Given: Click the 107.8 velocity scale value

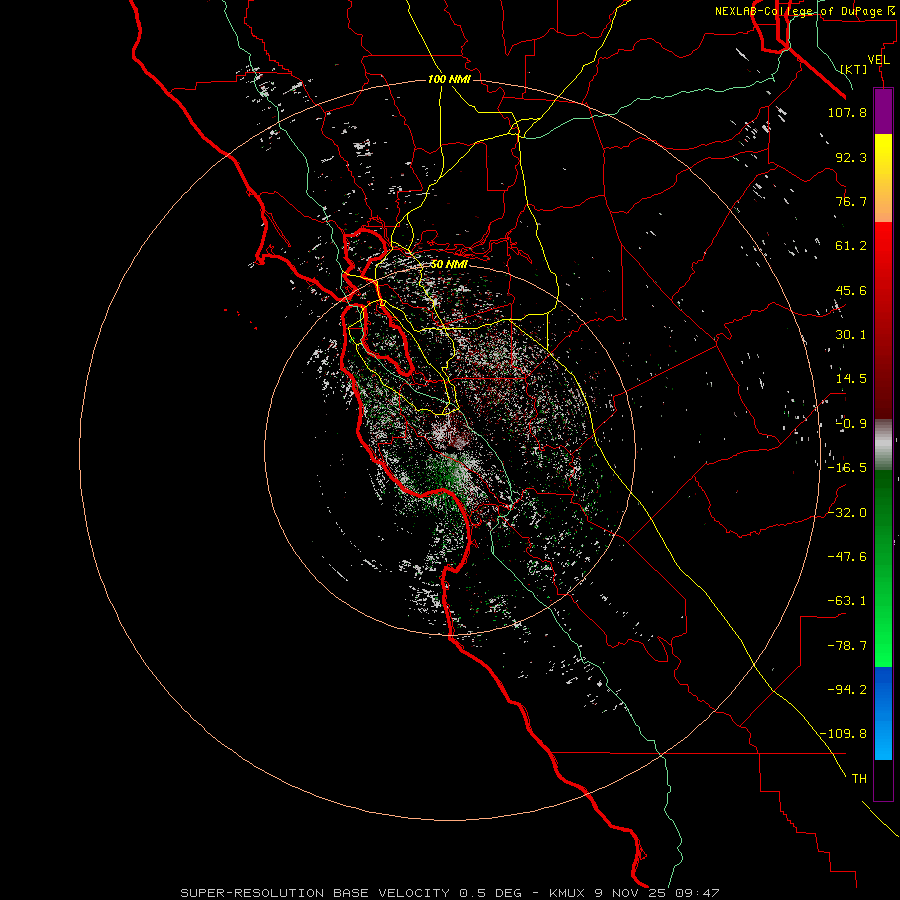Looking at the screenshot, I should tap(847, 112).
